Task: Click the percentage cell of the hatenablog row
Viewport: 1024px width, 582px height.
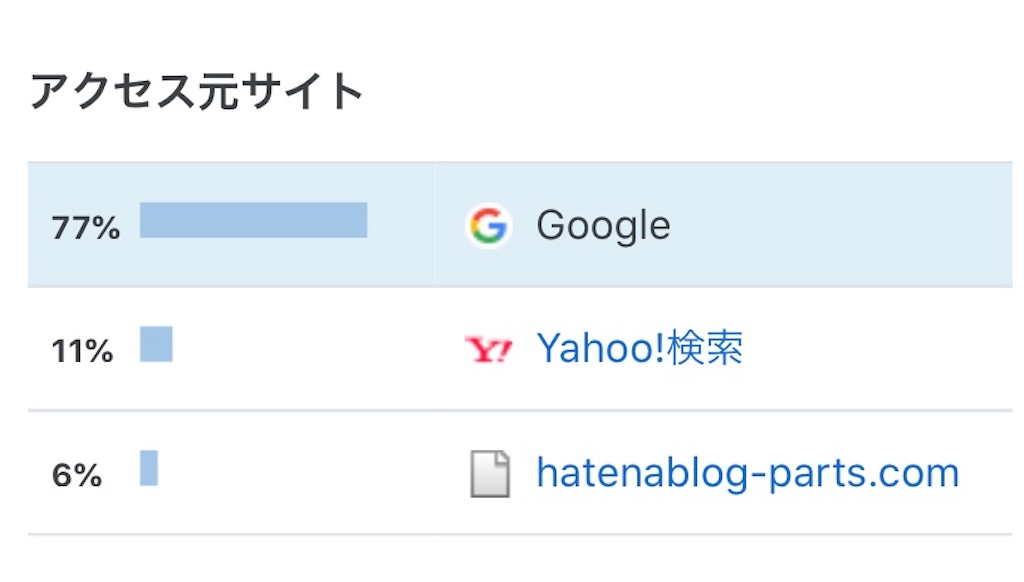Action: tap(231, 473)
